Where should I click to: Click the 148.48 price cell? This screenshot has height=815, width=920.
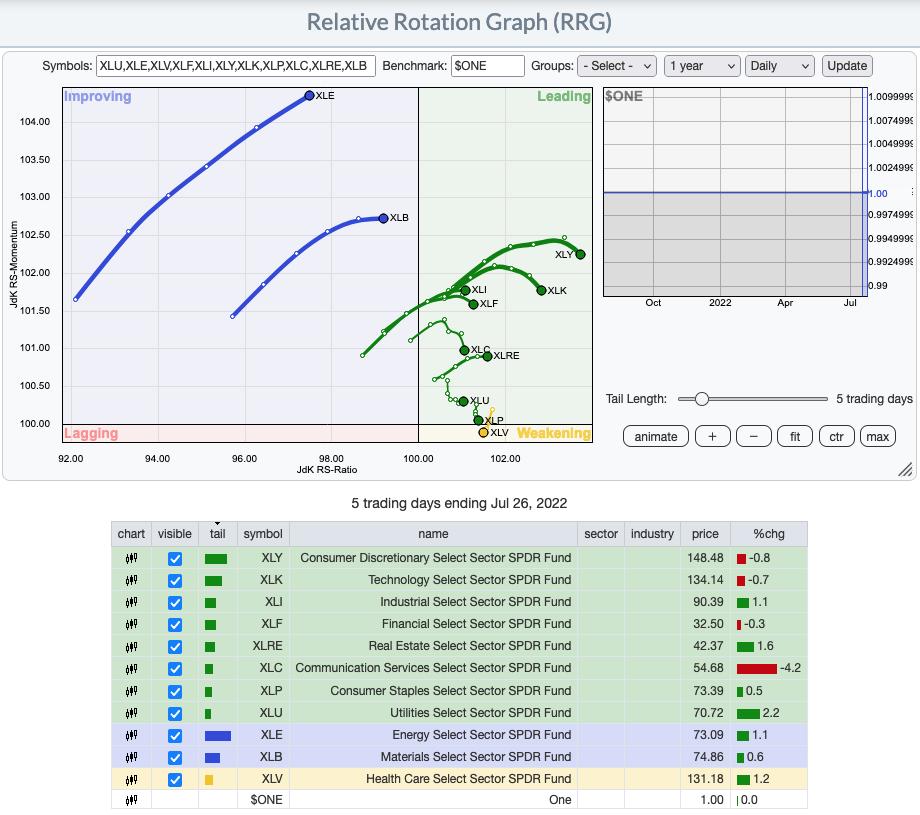pos(705,558)
